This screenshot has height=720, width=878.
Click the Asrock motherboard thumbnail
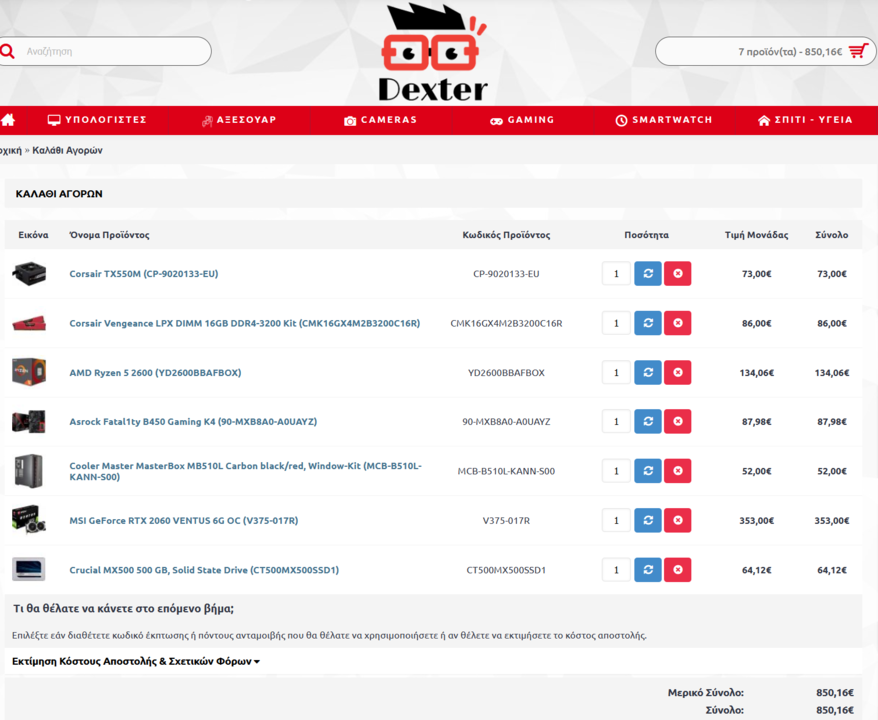(29, 422)
